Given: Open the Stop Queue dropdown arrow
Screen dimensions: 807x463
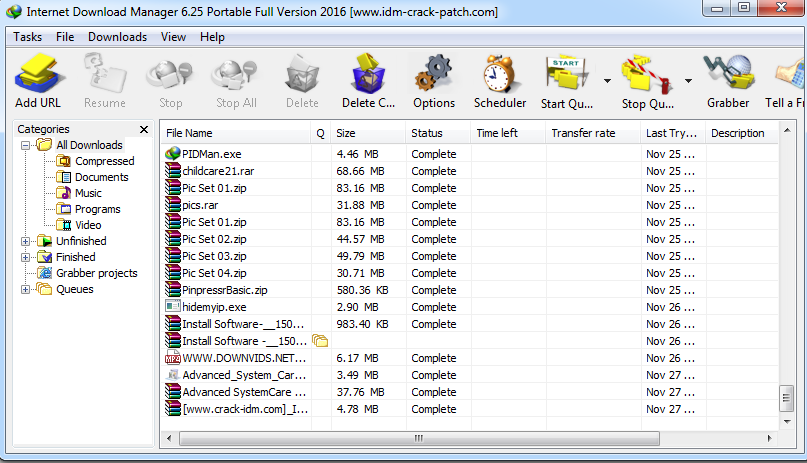Looking at the screenshot, I should (688, 81).
